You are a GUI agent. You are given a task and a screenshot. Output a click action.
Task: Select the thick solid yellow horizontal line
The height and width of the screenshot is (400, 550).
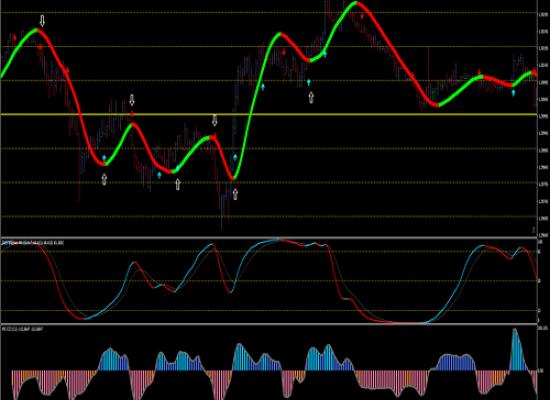pos(269,114)
